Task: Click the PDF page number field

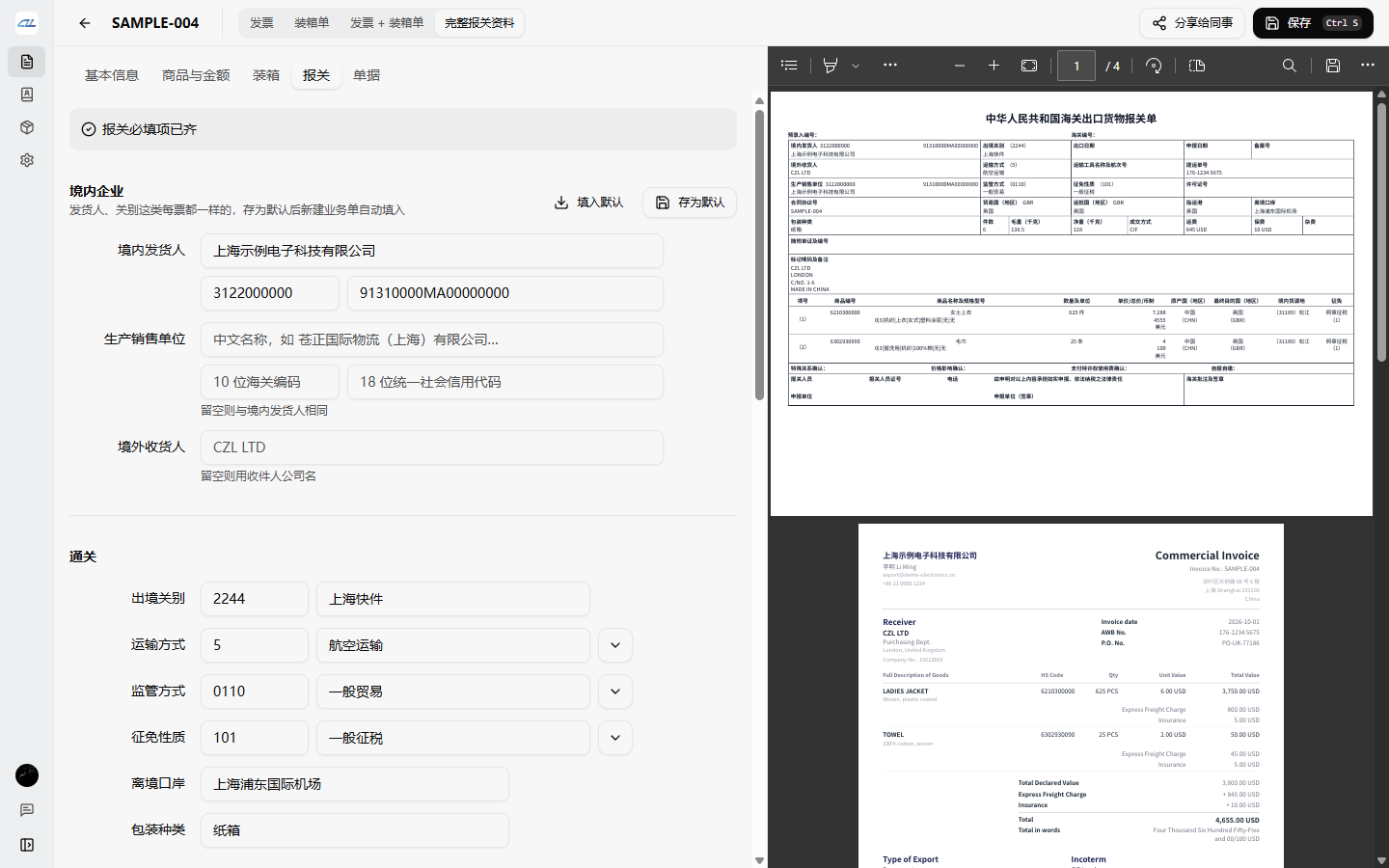Action: click(x=1076, y=66)
